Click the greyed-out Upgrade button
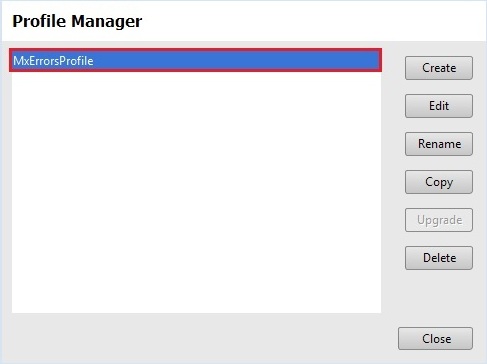Screen dimensions: 487x364 point(439,220)
